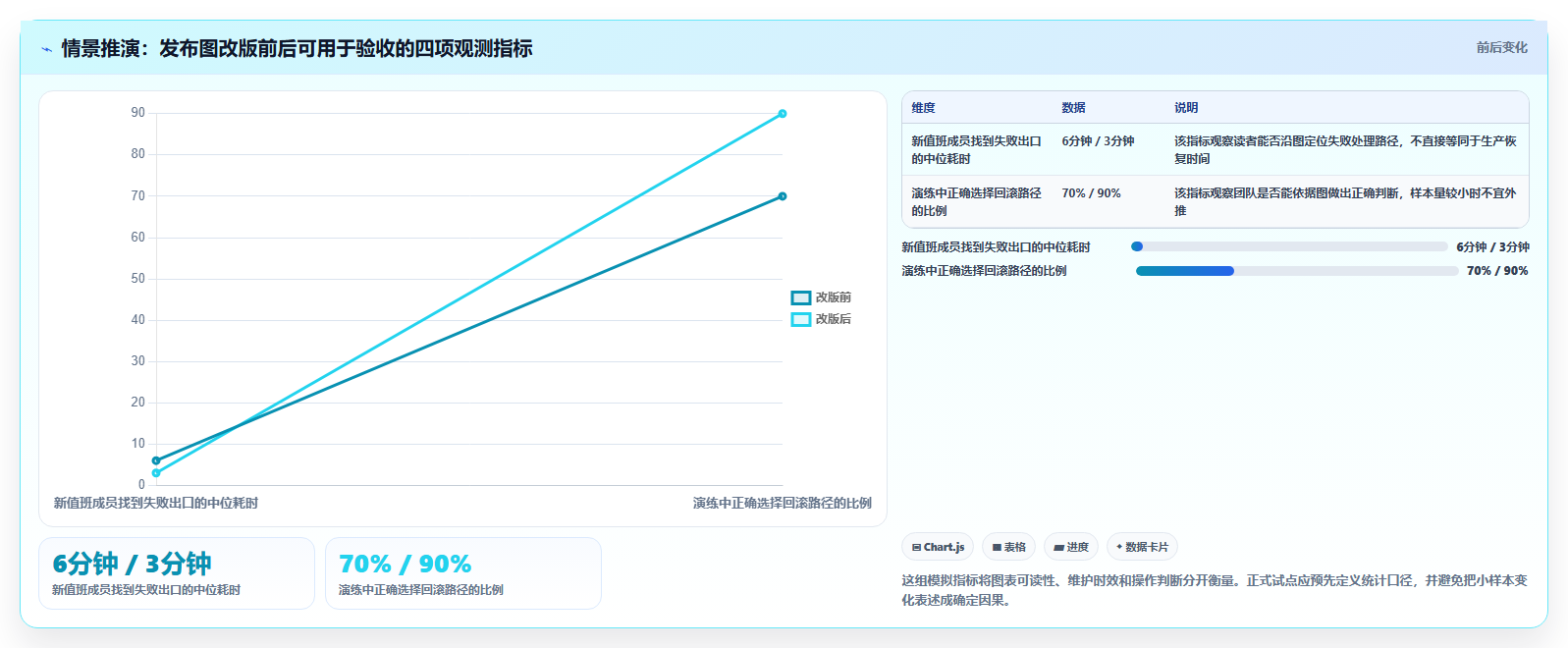
Task: Click the 改版前 data point at 70
Action: coord(783,196)
